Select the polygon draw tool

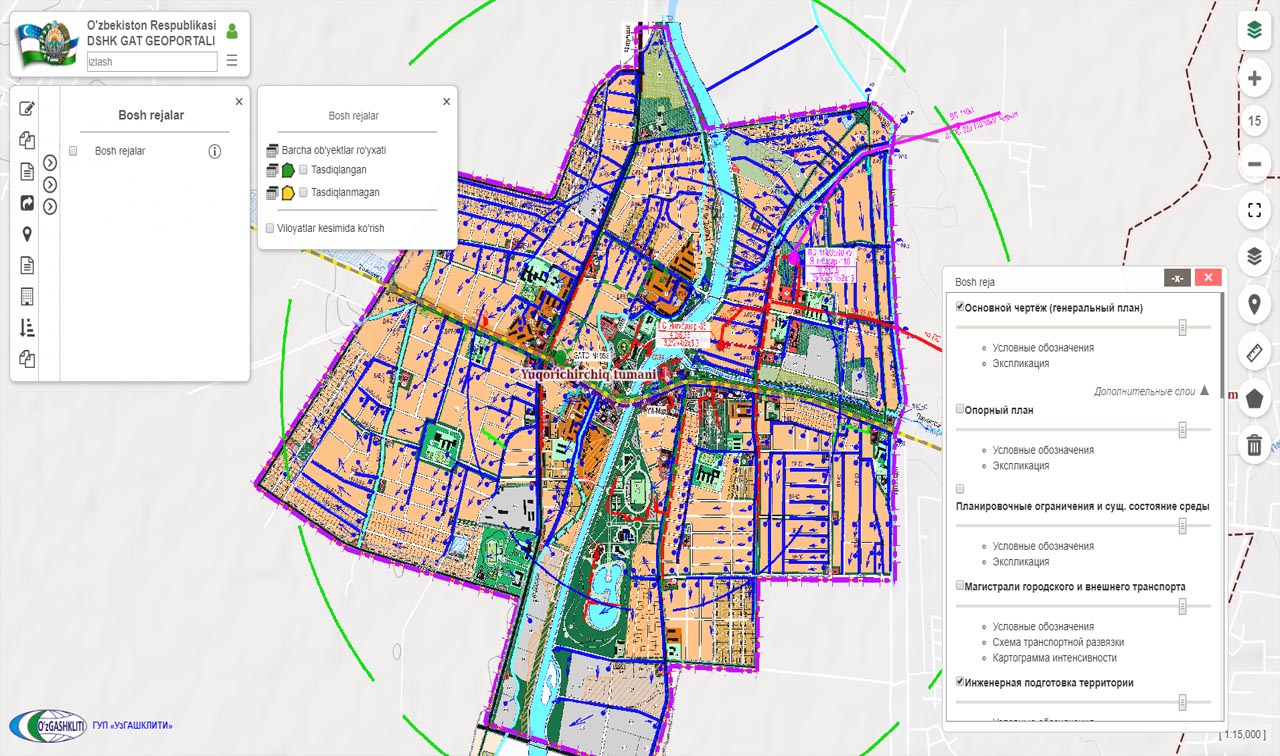(x=1254, y=398)
